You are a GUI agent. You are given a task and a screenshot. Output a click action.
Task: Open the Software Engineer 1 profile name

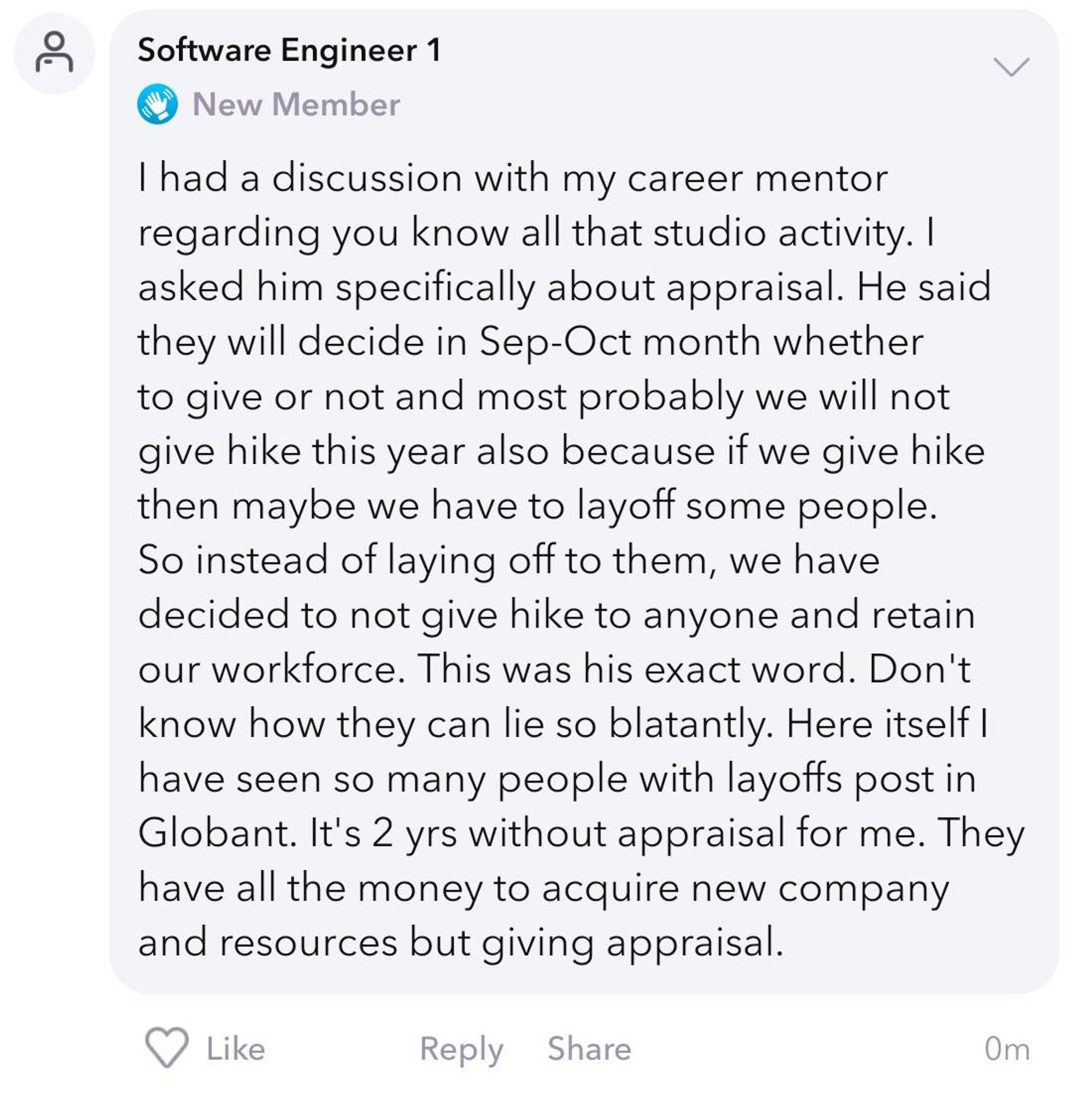(x=290, y=50)
